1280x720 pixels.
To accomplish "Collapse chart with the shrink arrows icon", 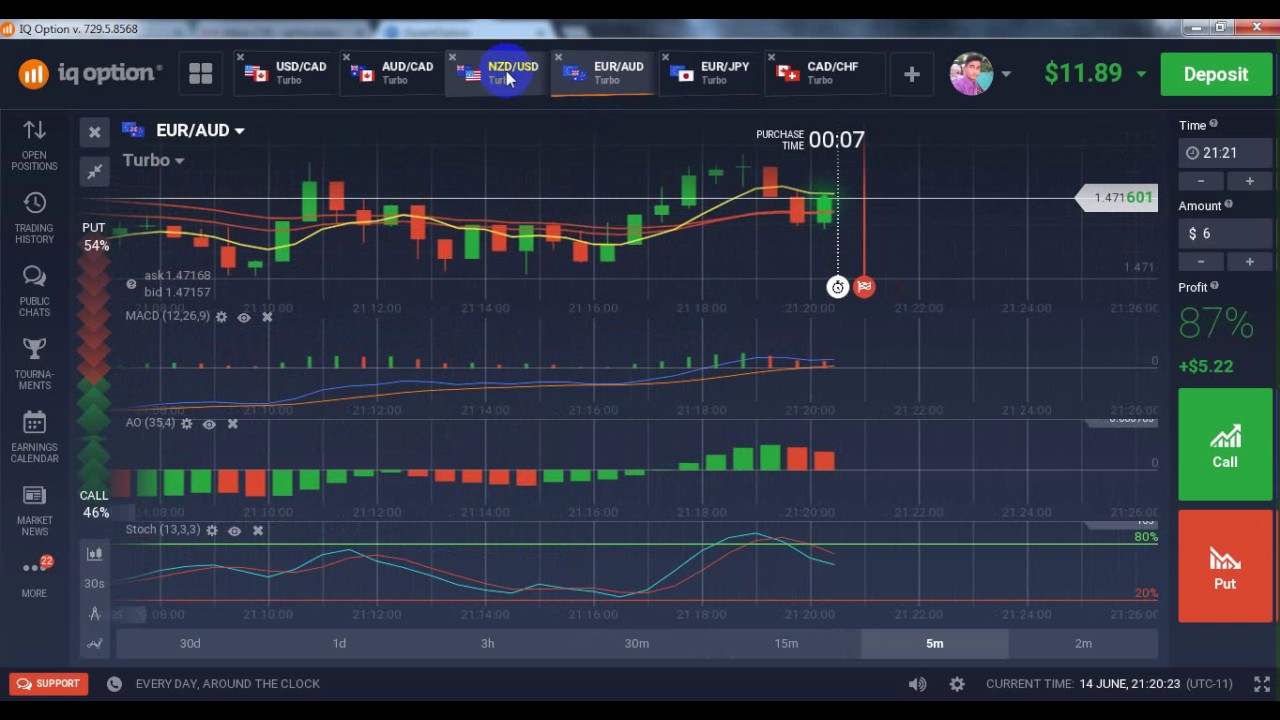I will click(94, 172).
